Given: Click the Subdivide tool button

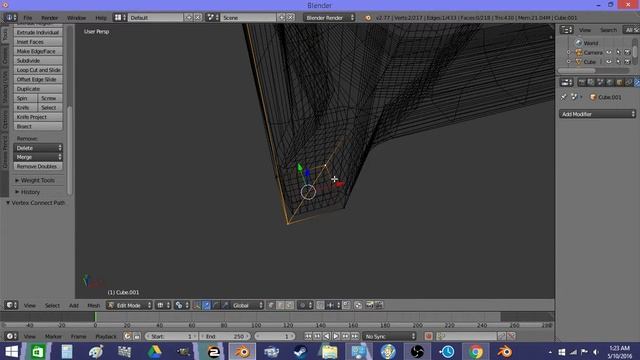Looking at the screenshot, I should (x=38, y=60).
